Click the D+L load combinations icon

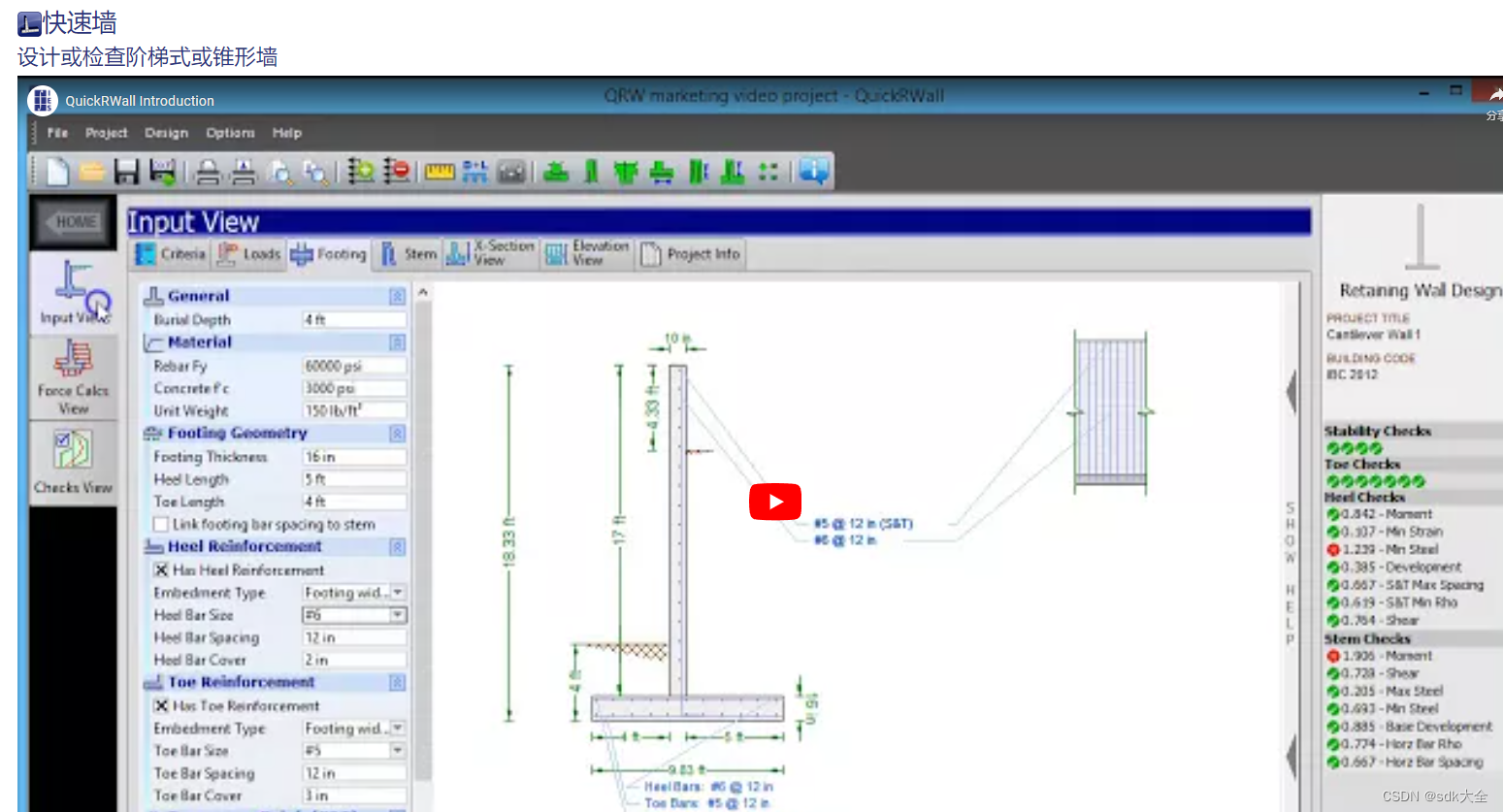coord(474,172)
